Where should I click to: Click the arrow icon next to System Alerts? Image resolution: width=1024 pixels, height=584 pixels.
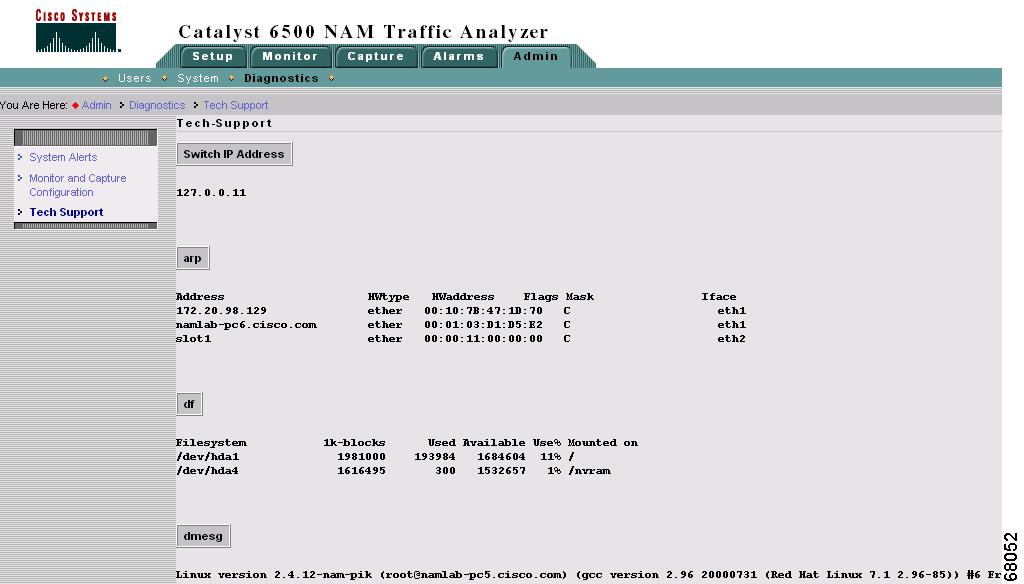pos(20,157)
